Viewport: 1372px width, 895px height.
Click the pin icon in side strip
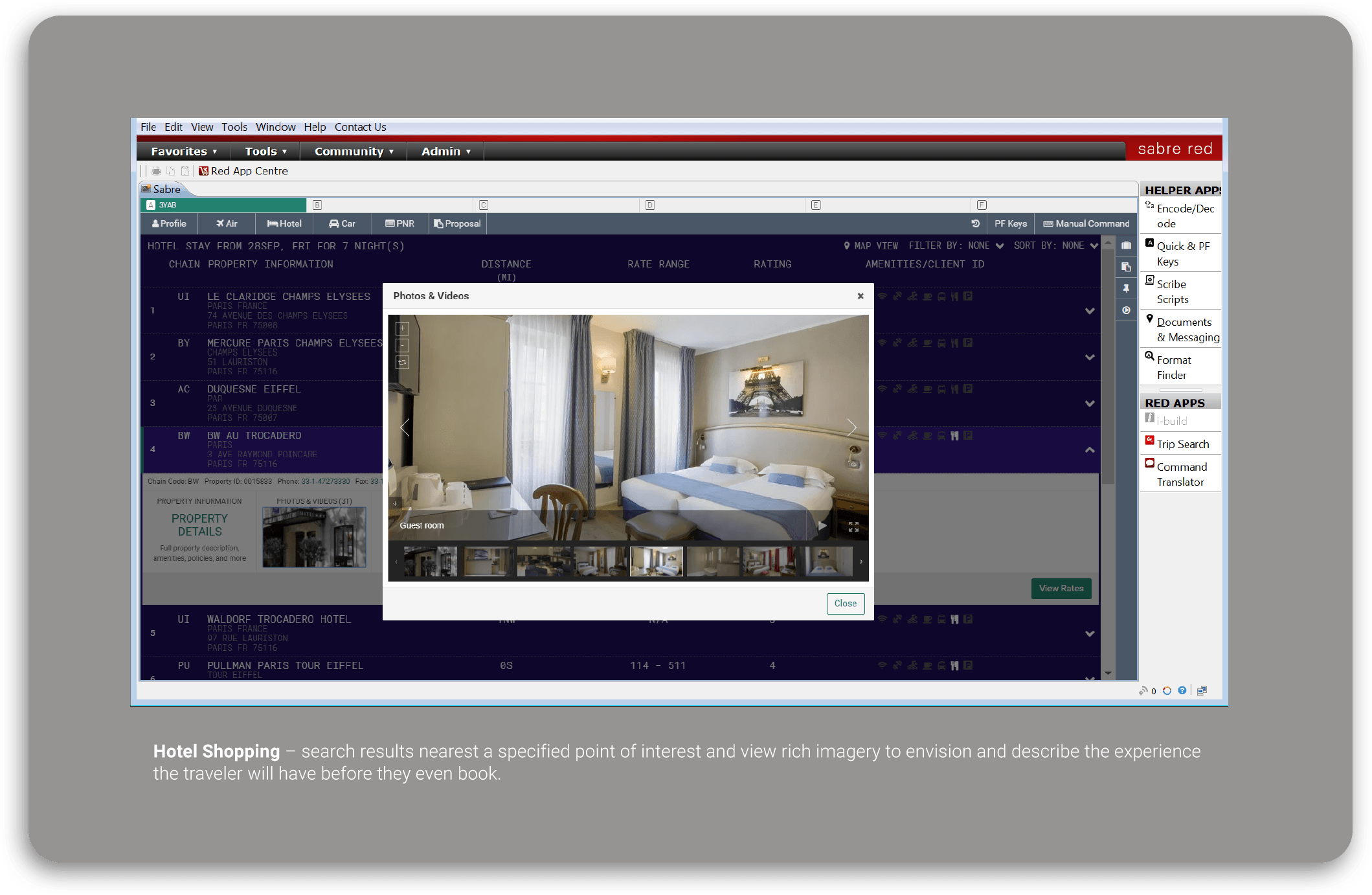coord(1126,289)
